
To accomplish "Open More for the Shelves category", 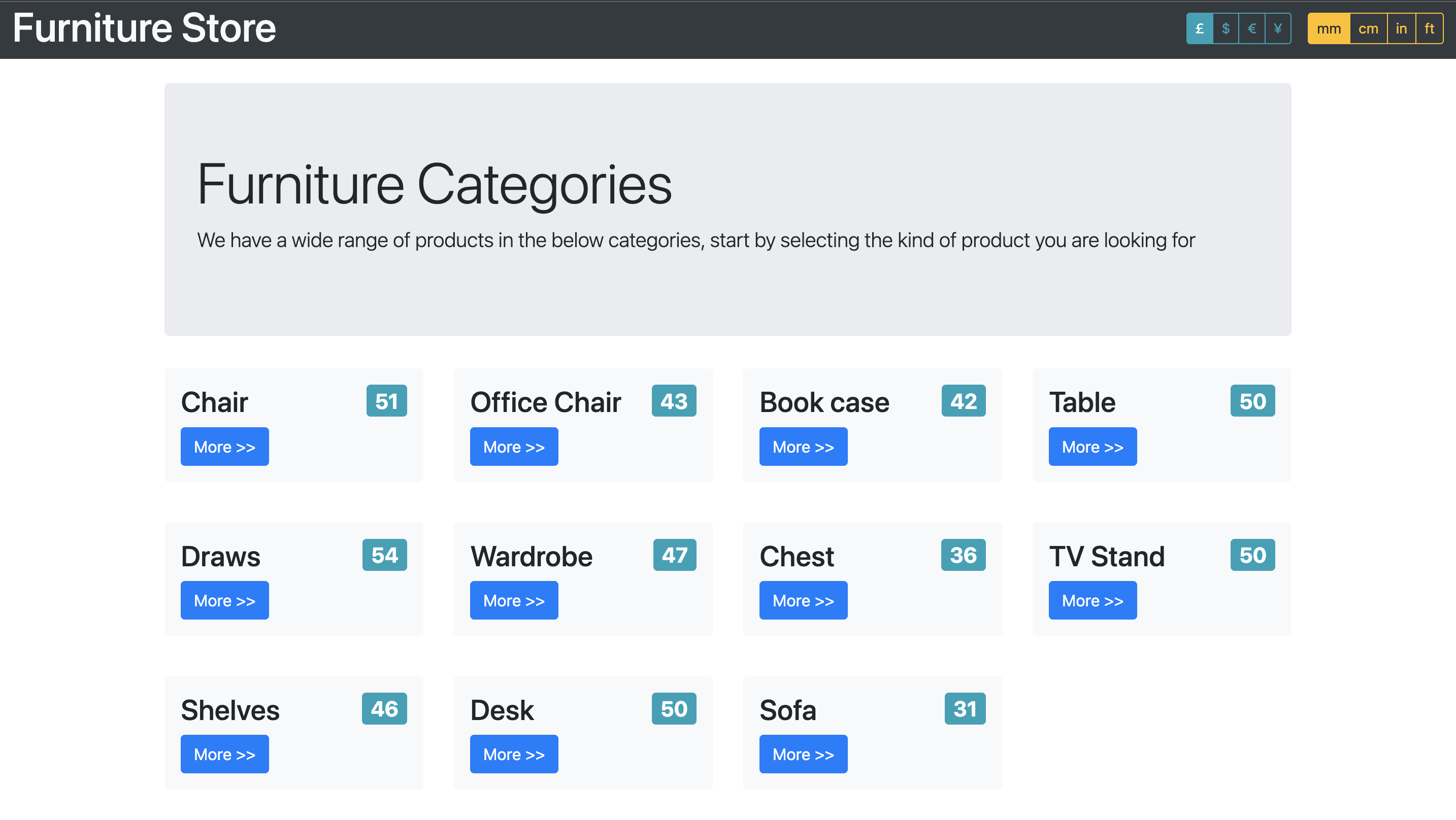I will click(224, 754).
